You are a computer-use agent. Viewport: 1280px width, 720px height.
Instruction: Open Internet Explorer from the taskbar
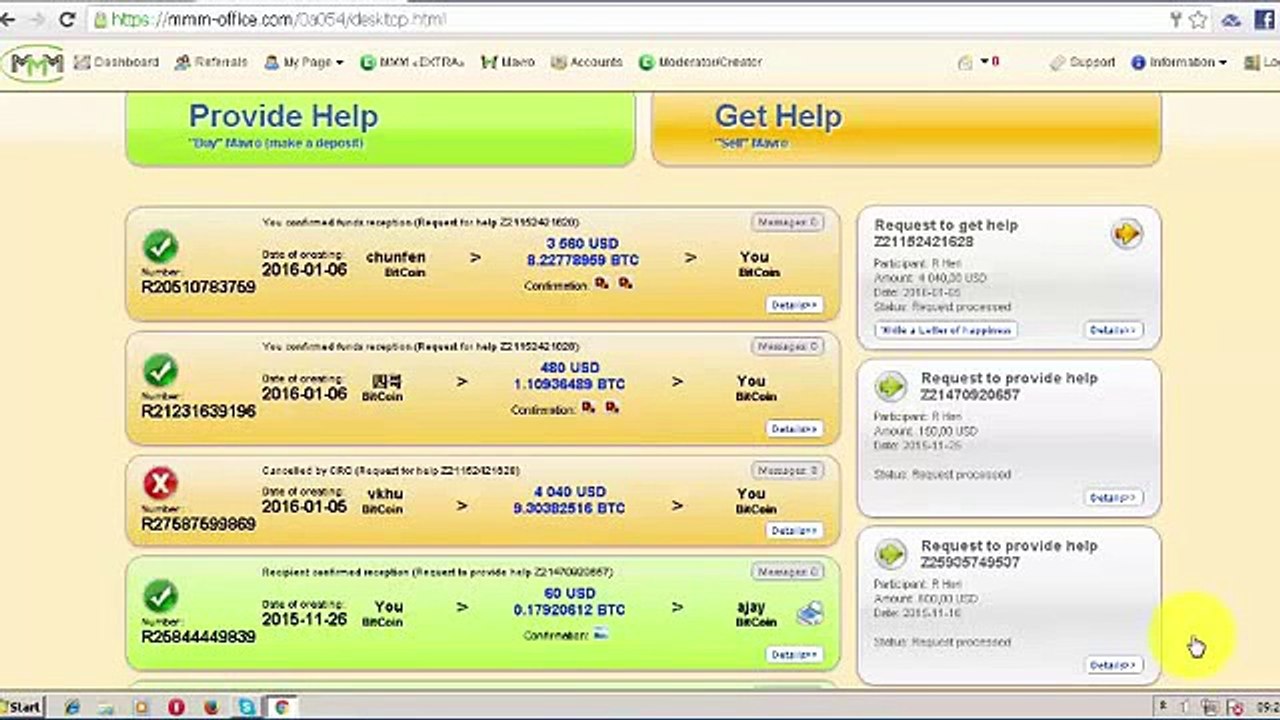point(72,707)
